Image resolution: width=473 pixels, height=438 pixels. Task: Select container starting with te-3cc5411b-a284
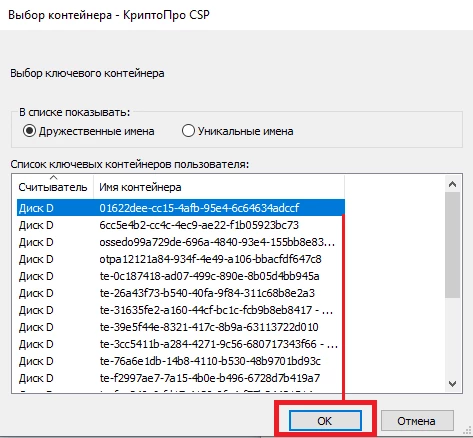(181, 344)
